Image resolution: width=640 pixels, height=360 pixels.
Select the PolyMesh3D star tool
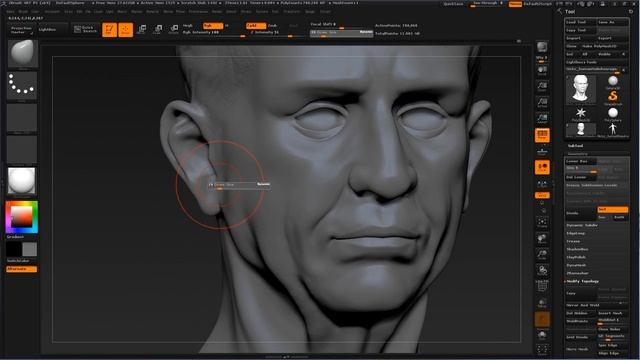(580, 113)
